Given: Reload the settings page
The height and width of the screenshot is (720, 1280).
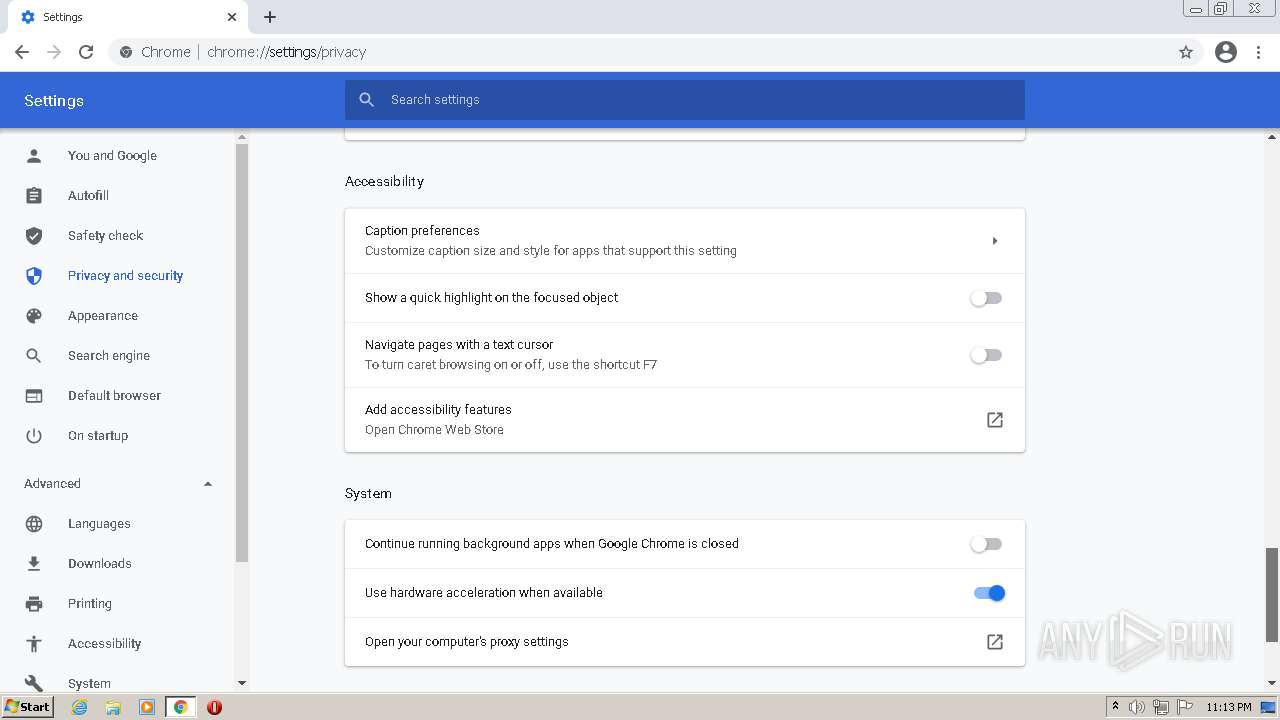Looking at the screenshot, I should pos(86,52).
